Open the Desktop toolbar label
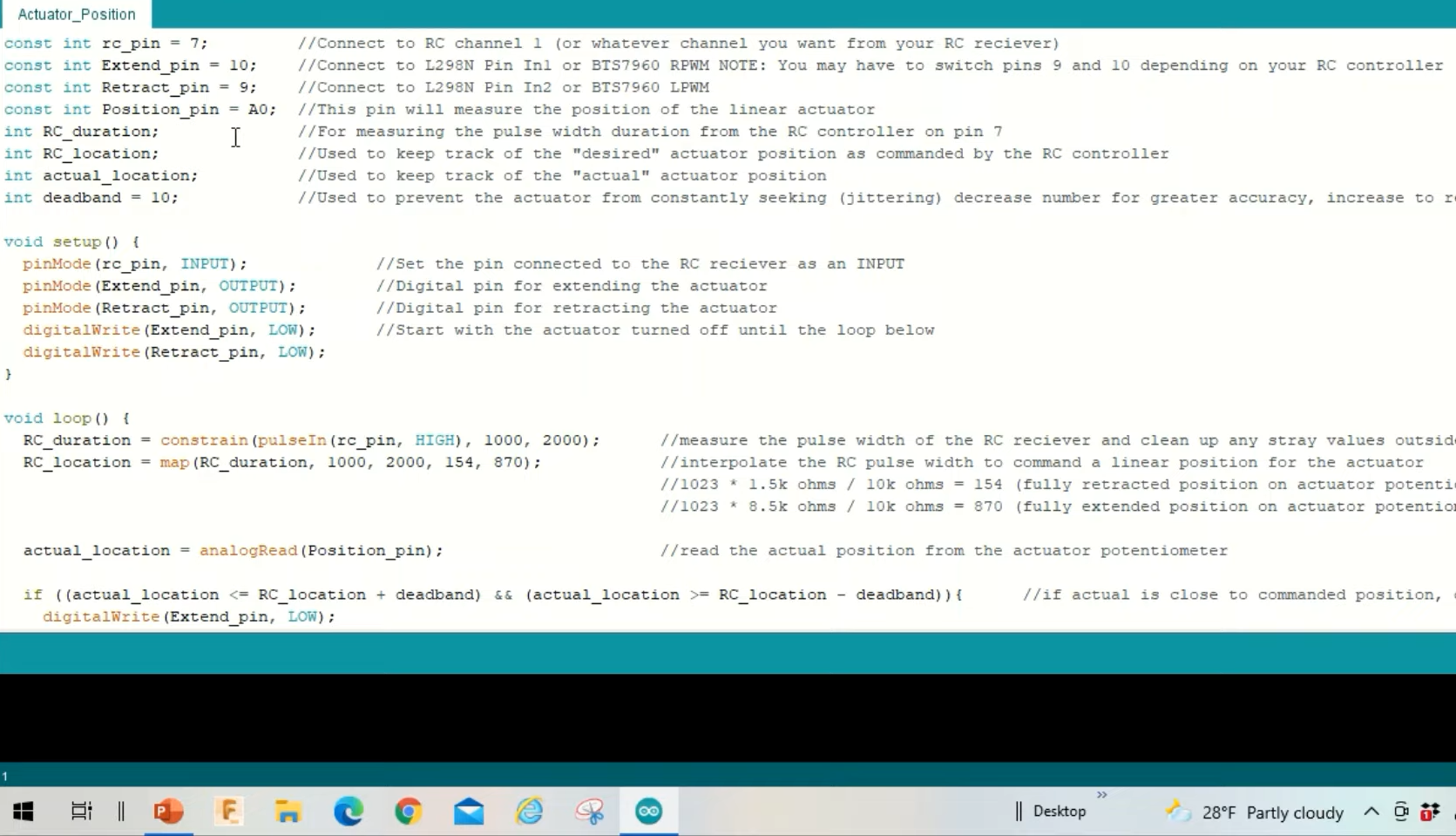This screenshot has width=1456, height=836. (1059, 812)
